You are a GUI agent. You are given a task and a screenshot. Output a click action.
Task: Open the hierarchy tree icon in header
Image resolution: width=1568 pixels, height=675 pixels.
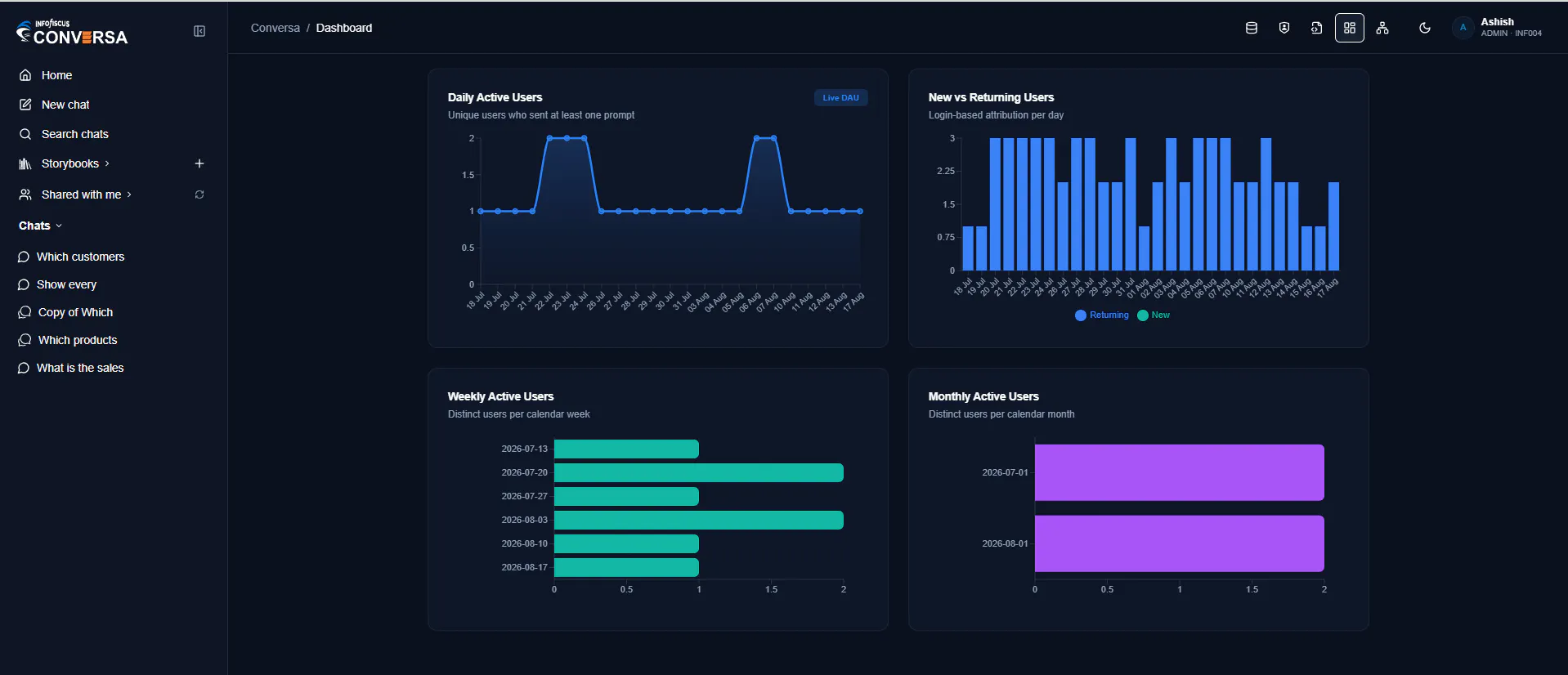1382,28
